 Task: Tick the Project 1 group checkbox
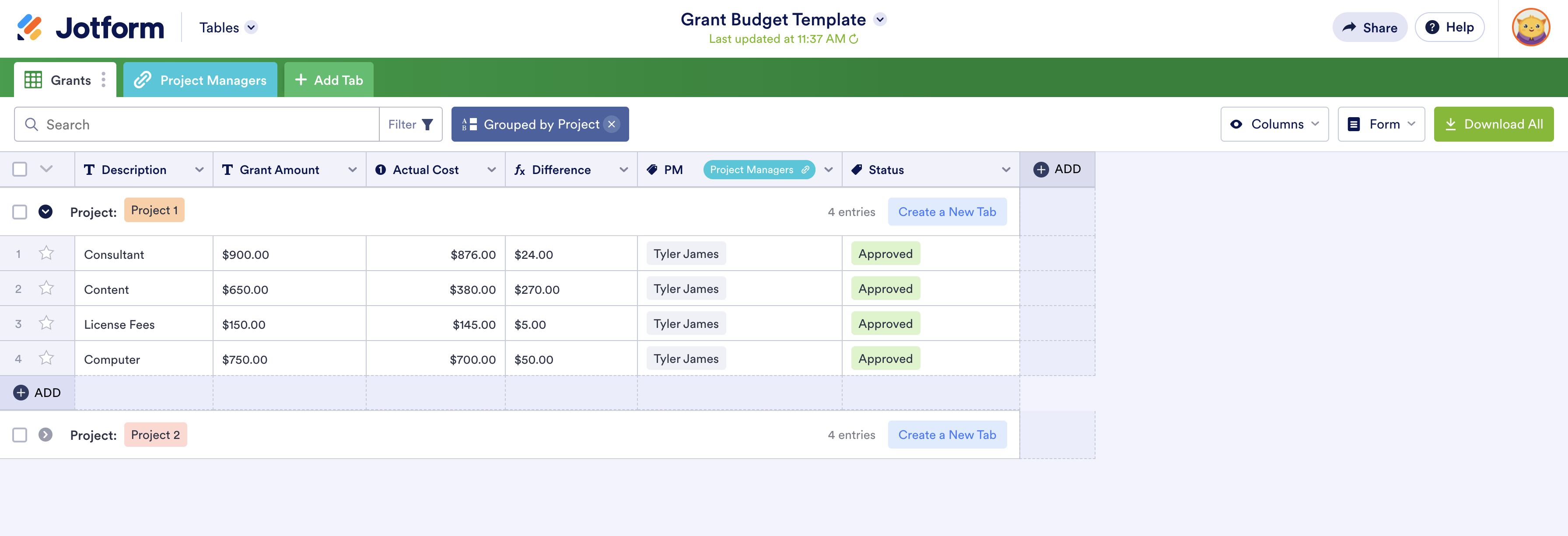pos(20,212)
